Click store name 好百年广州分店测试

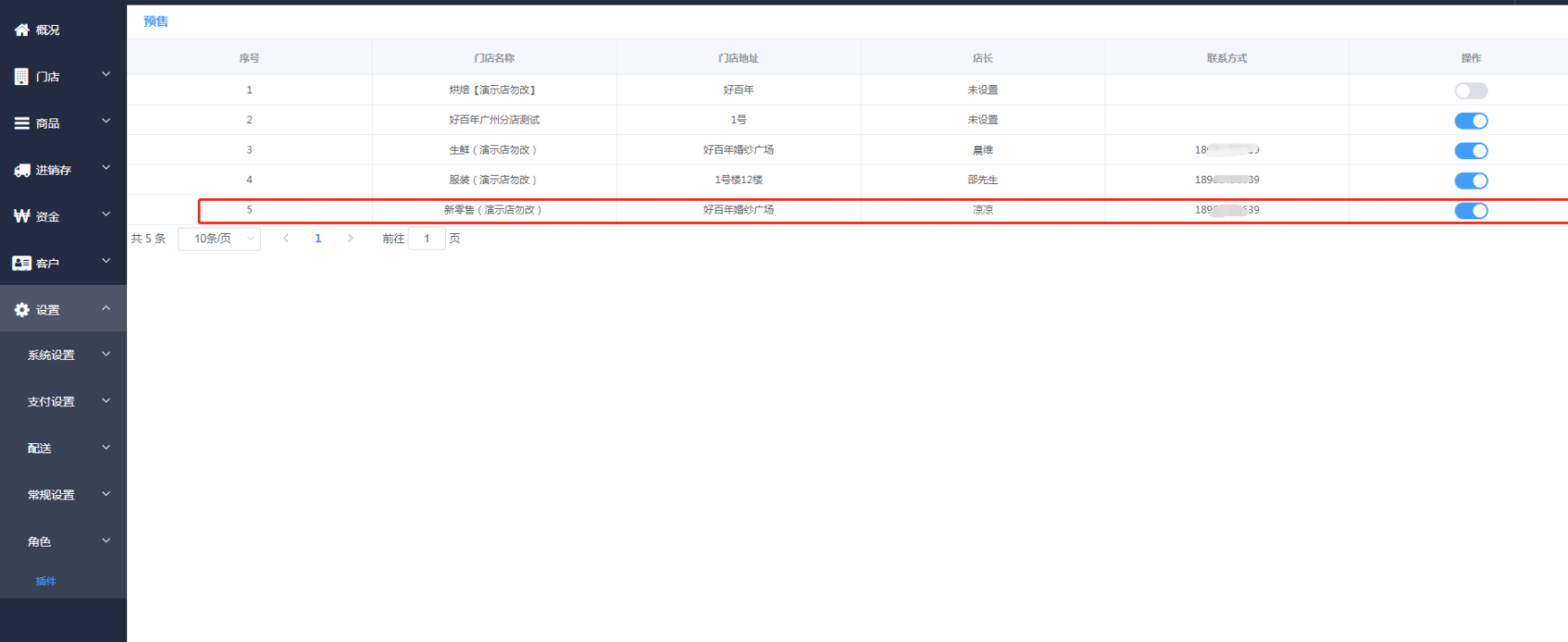494,120
